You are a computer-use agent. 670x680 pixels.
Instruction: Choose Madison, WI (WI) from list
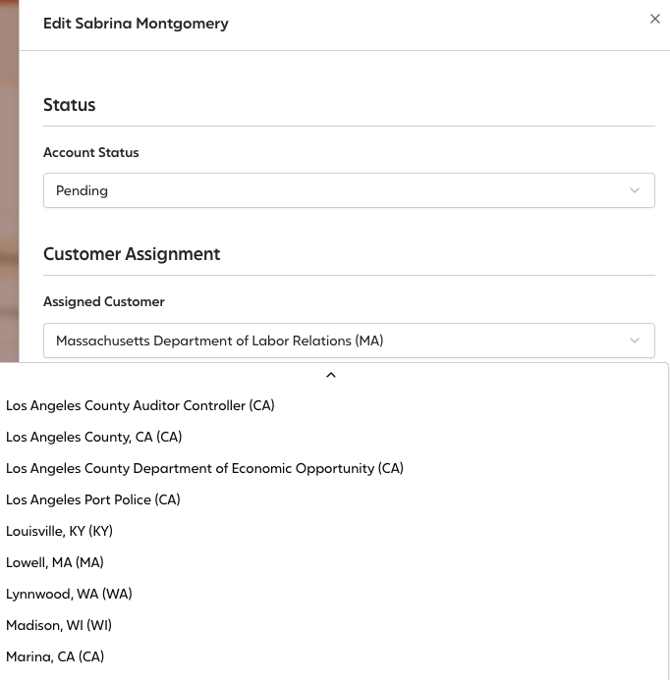[x=334, y=625]
